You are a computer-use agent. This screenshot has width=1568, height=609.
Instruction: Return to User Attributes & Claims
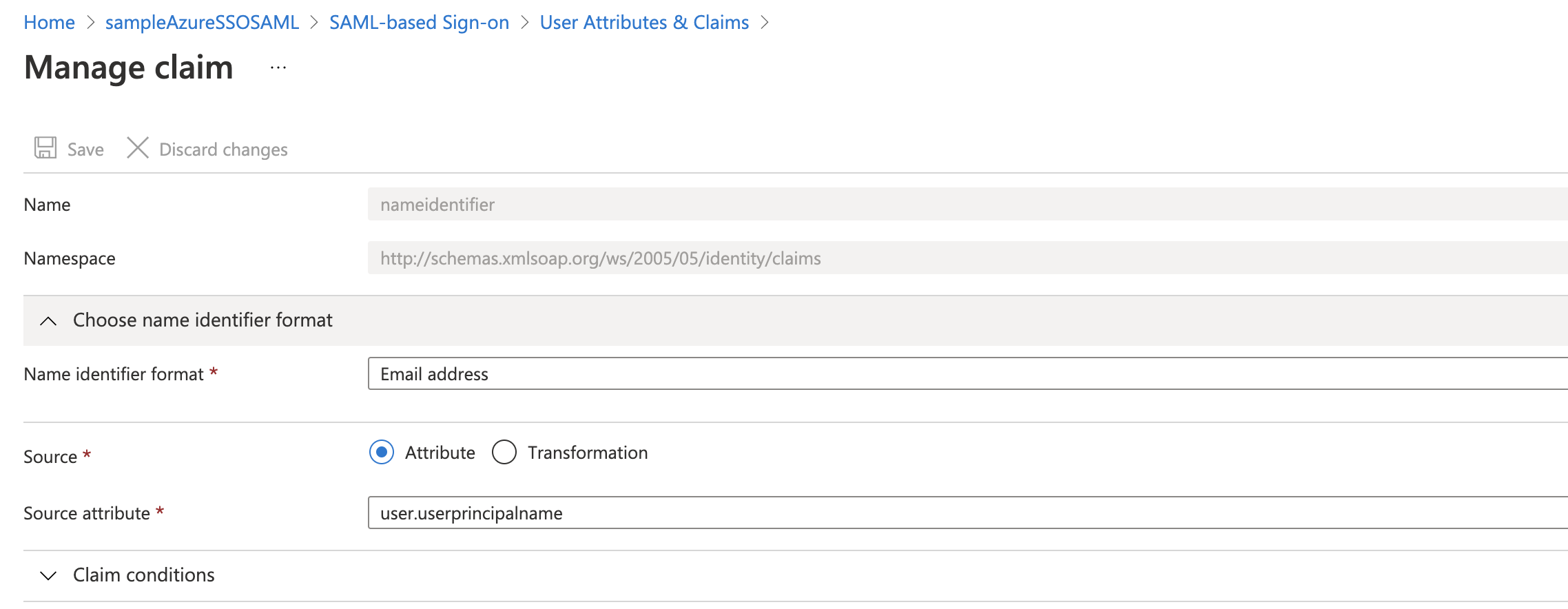[x=643, y=23]
